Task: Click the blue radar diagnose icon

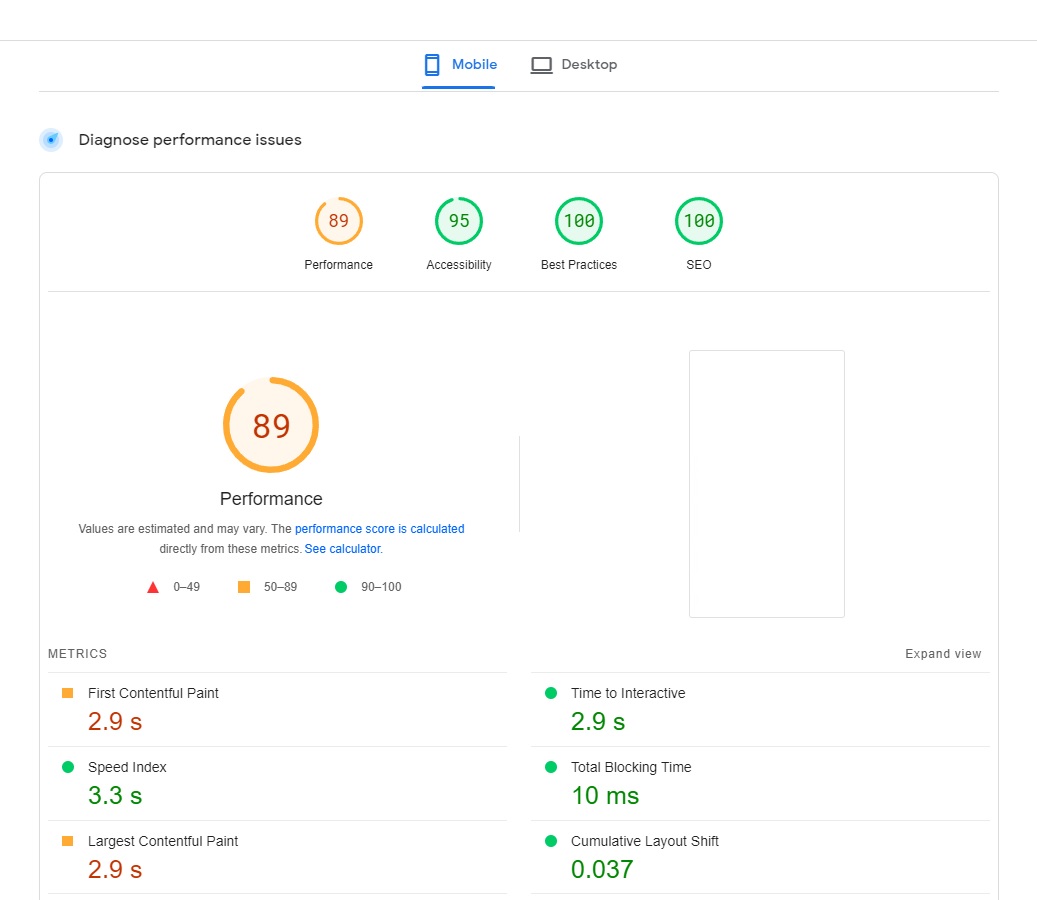Action: coord(51,140)
